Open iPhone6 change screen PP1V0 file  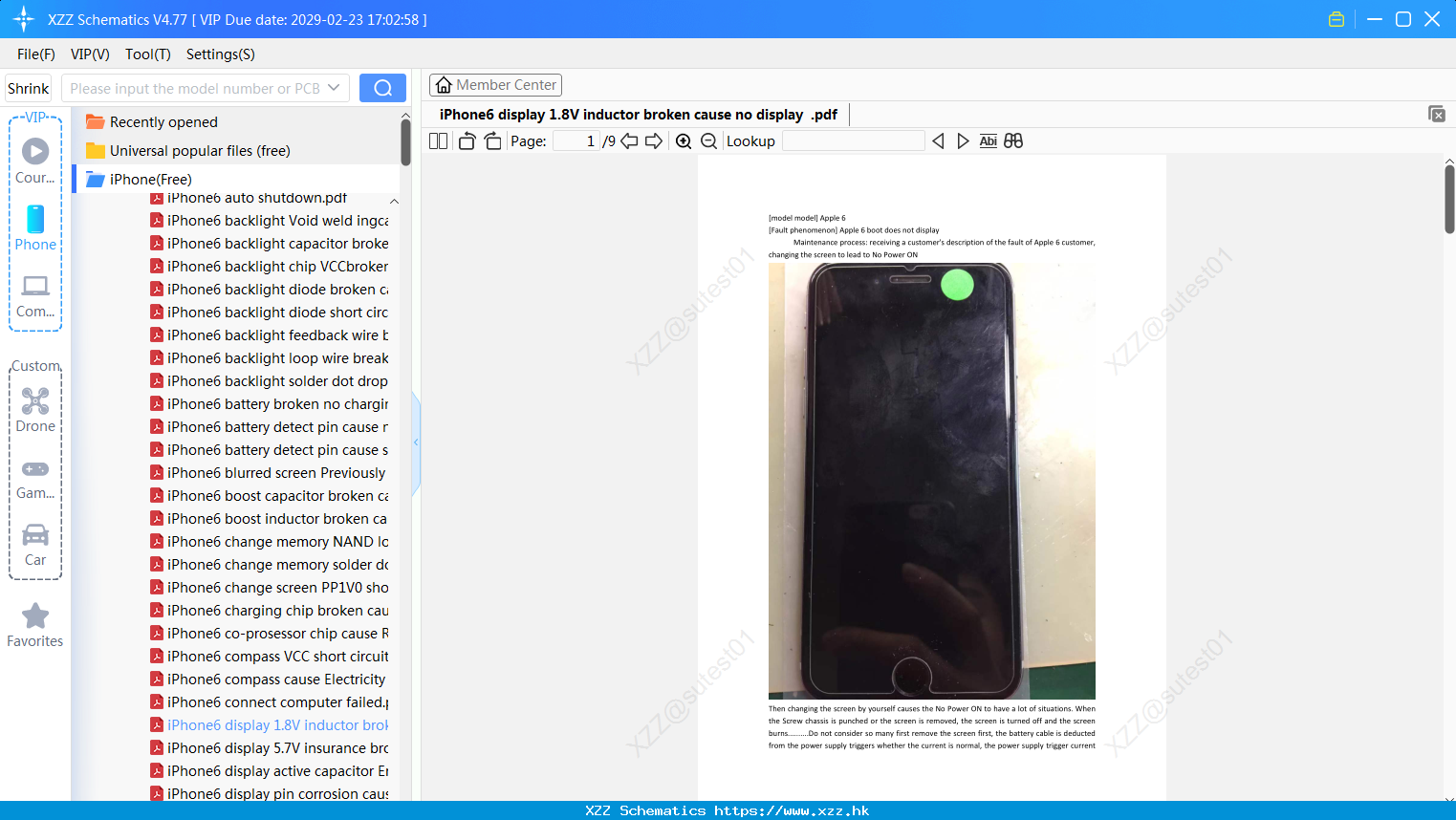(x=270, y=588)
